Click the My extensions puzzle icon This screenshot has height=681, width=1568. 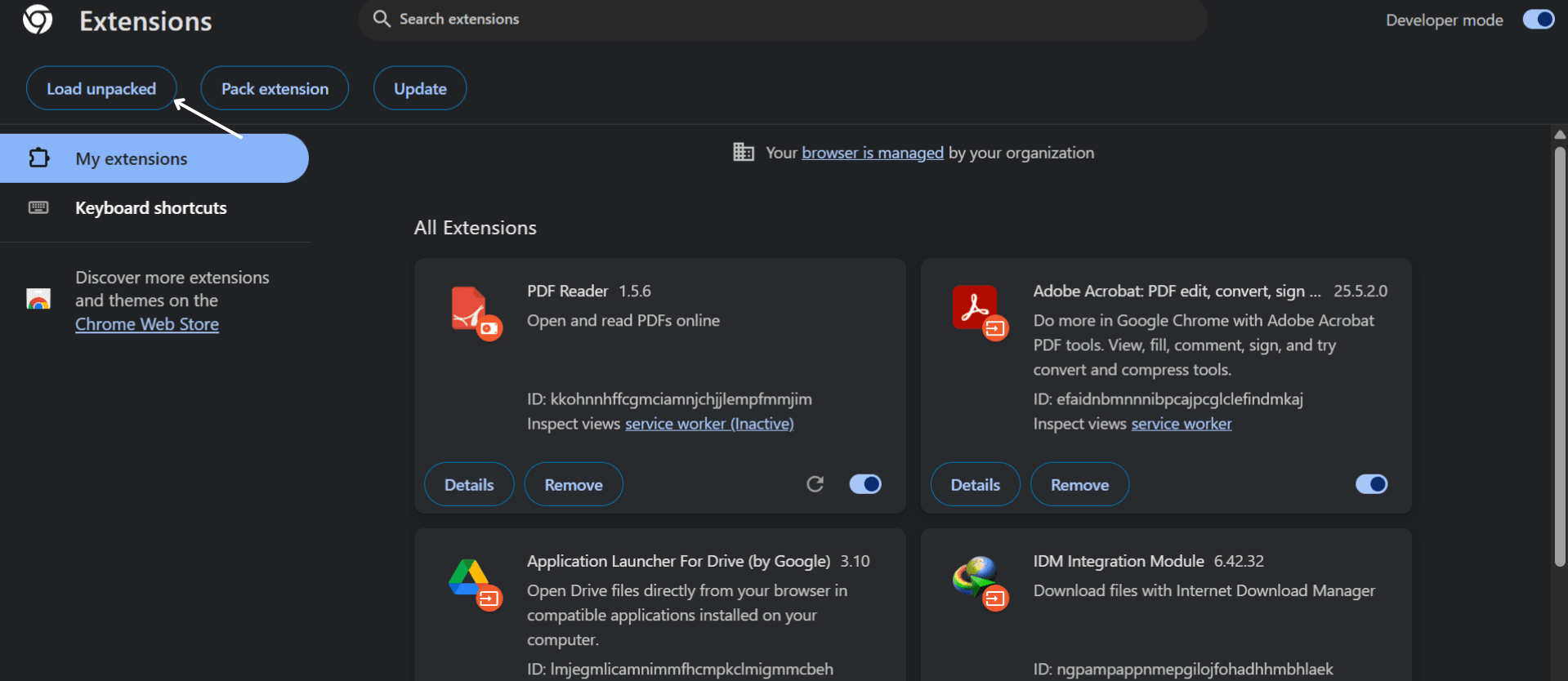coord(39,158)
